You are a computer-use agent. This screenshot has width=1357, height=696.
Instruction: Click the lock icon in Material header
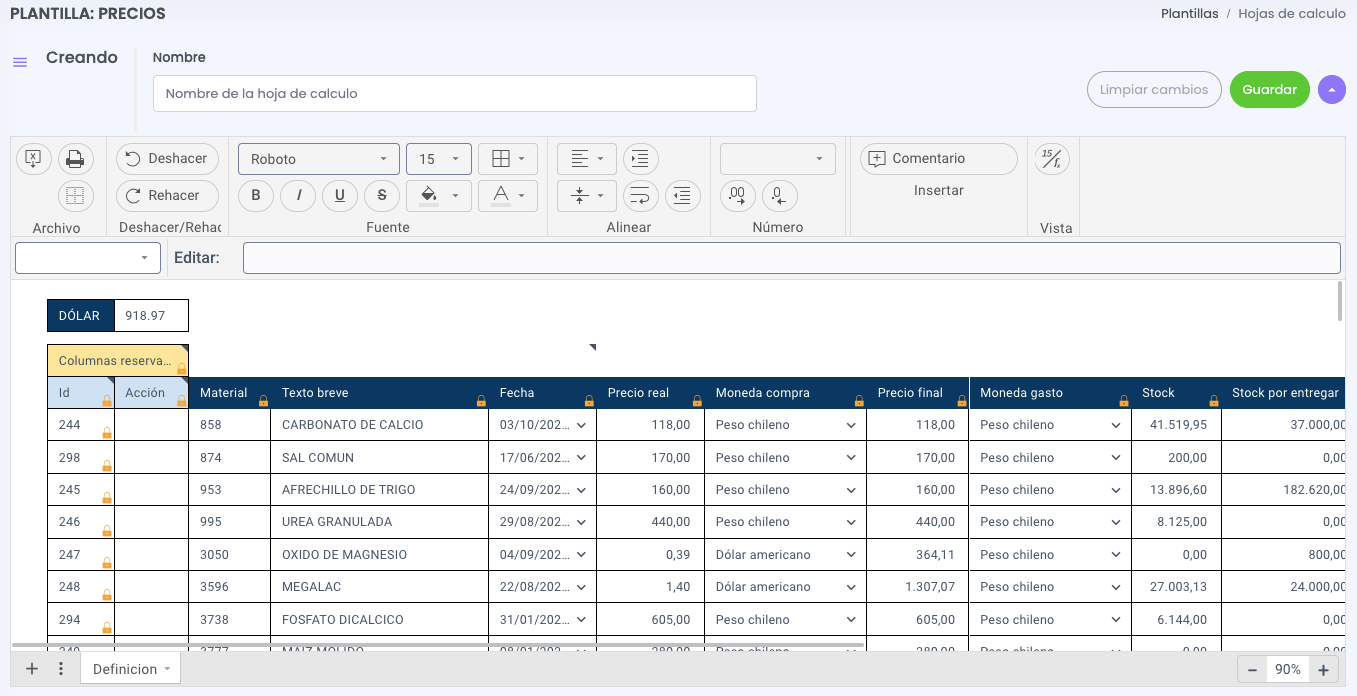tap(263, 400)
